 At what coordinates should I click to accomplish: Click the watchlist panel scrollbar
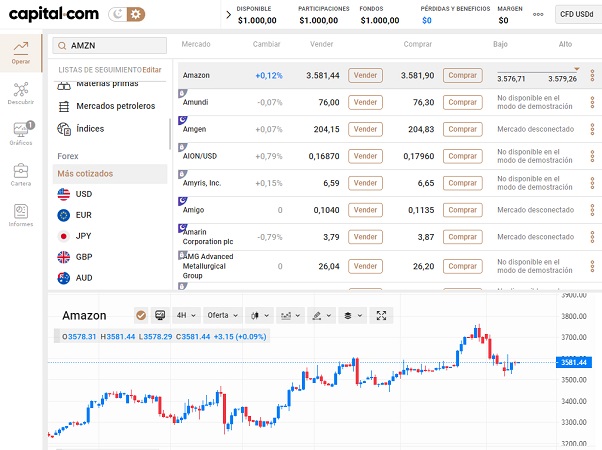coord(170,134)
